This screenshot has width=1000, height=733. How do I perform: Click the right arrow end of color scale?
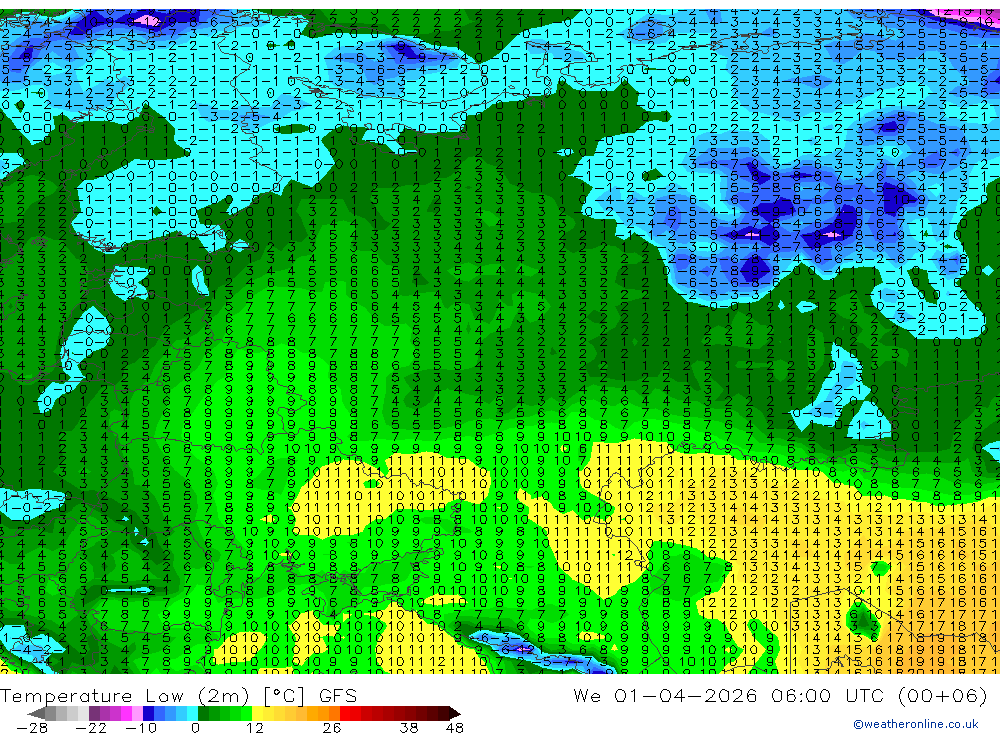click(x=455, y=713)
